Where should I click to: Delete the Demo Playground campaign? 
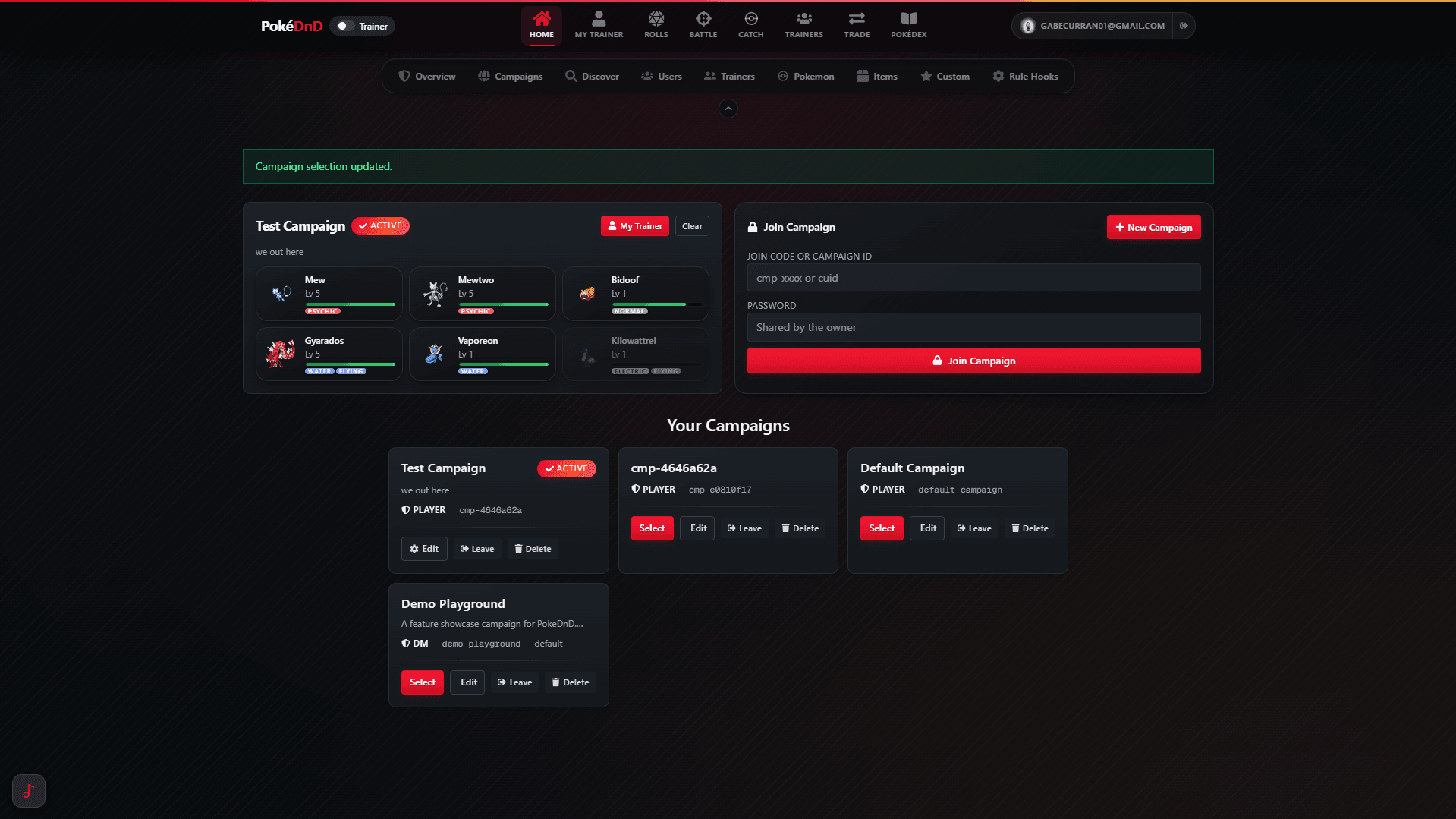pyautogui.click(x=571, y=682)
